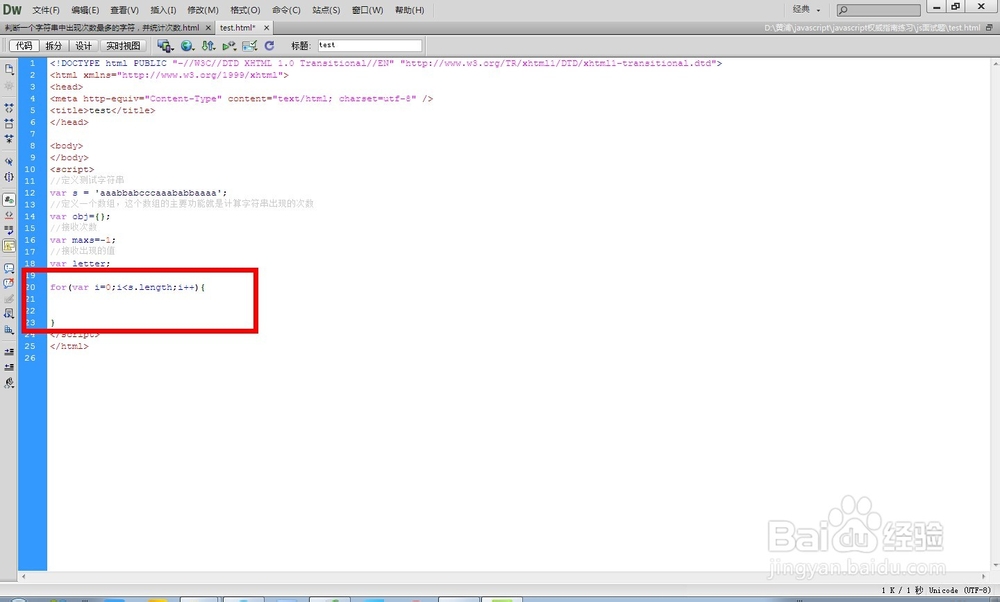Switch to 设计 design view
1000x602 pixels.
tap(84, 46)
